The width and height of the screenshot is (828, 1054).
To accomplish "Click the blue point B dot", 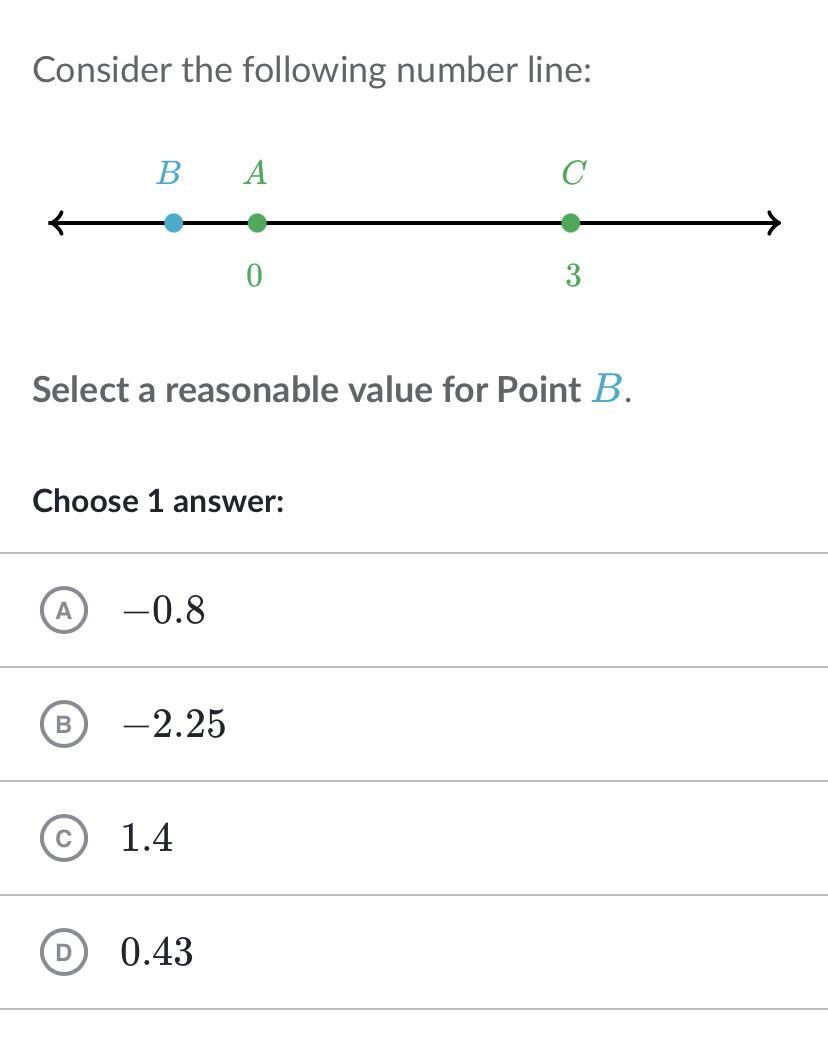I will pyautogui.click(x=173, y=222).
